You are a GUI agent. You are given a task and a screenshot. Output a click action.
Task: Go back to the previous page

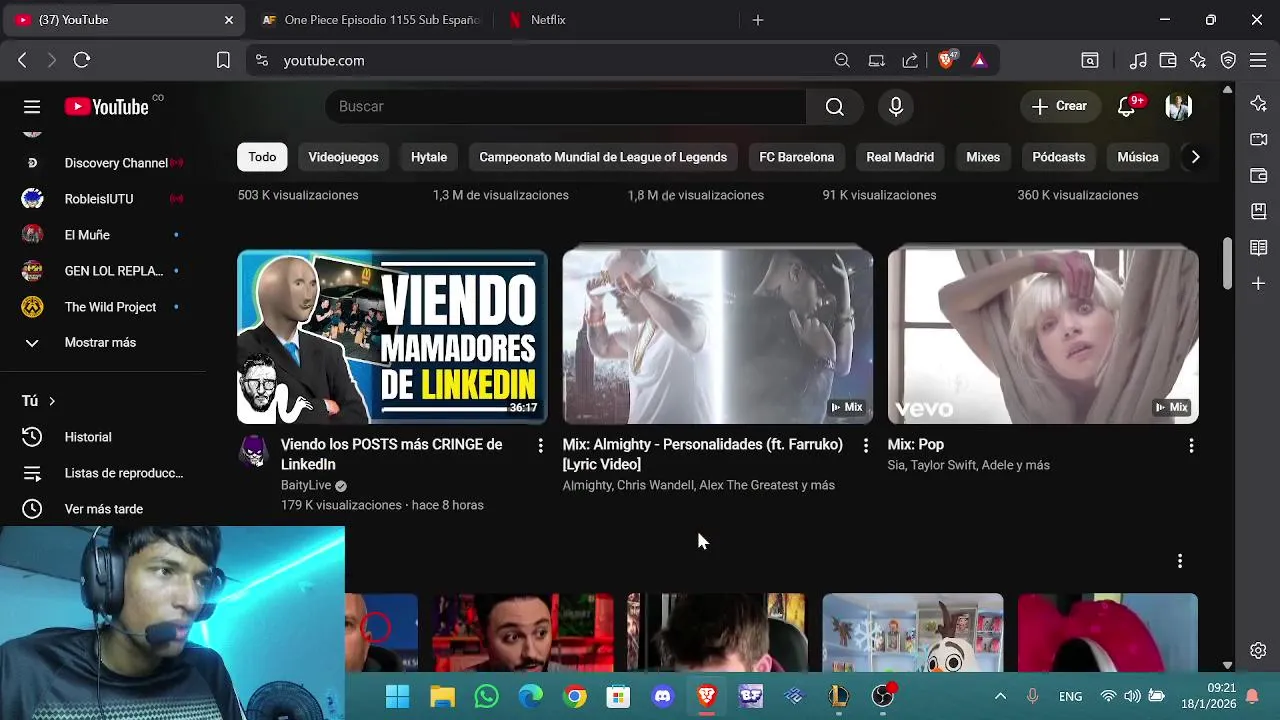point(22,60)
